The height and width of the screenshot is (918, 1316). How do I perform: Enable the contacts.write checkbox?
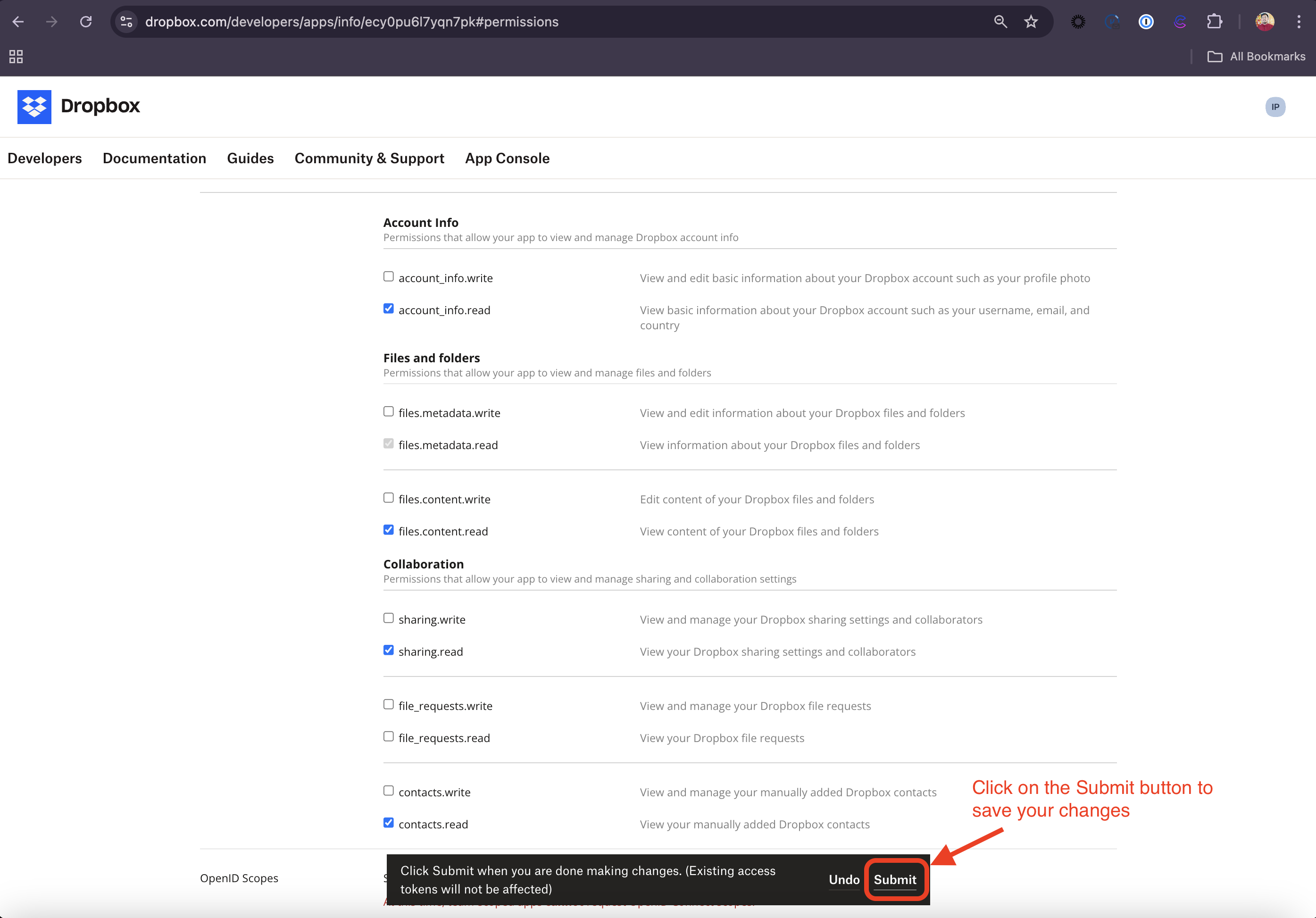pos(389,791)
